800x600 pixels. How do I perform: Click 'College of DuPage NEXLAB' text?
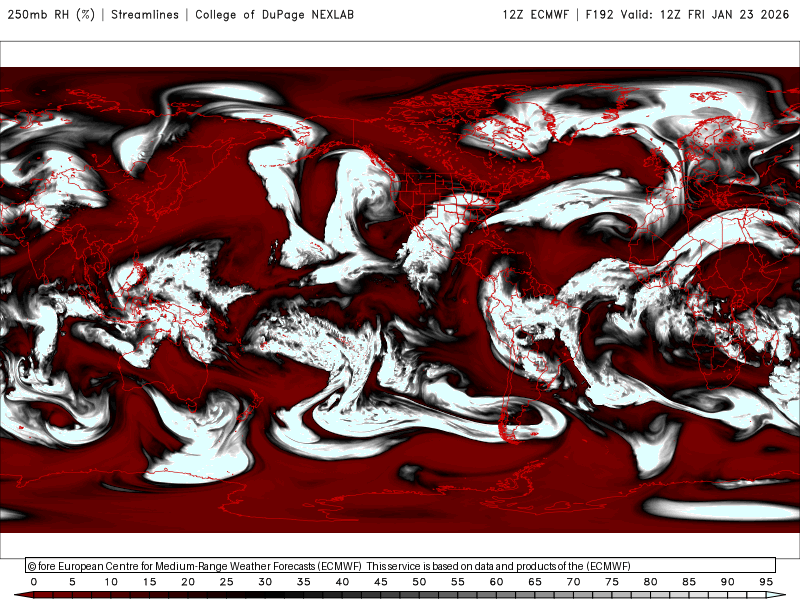(274, 14)
